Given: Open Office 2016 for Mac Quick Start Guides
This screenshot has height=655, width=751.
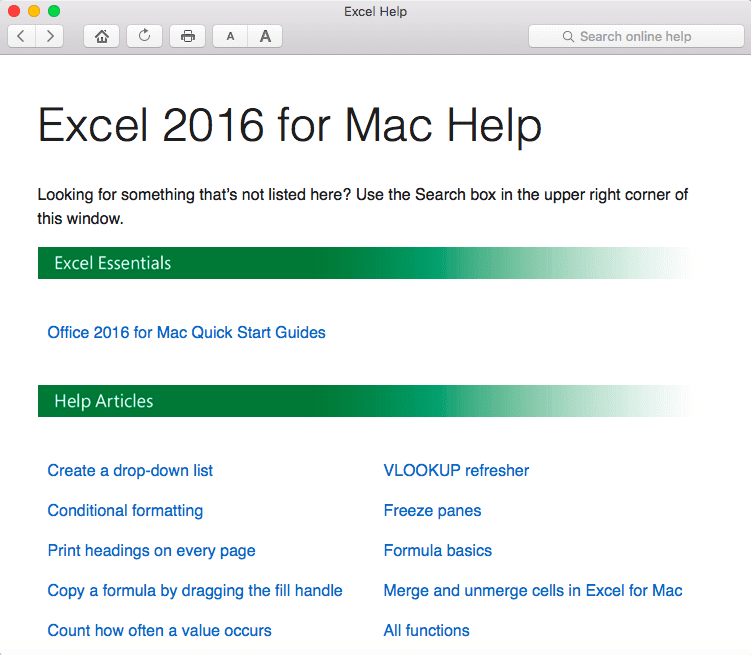Looking at the screenshot, I should 186,332.
